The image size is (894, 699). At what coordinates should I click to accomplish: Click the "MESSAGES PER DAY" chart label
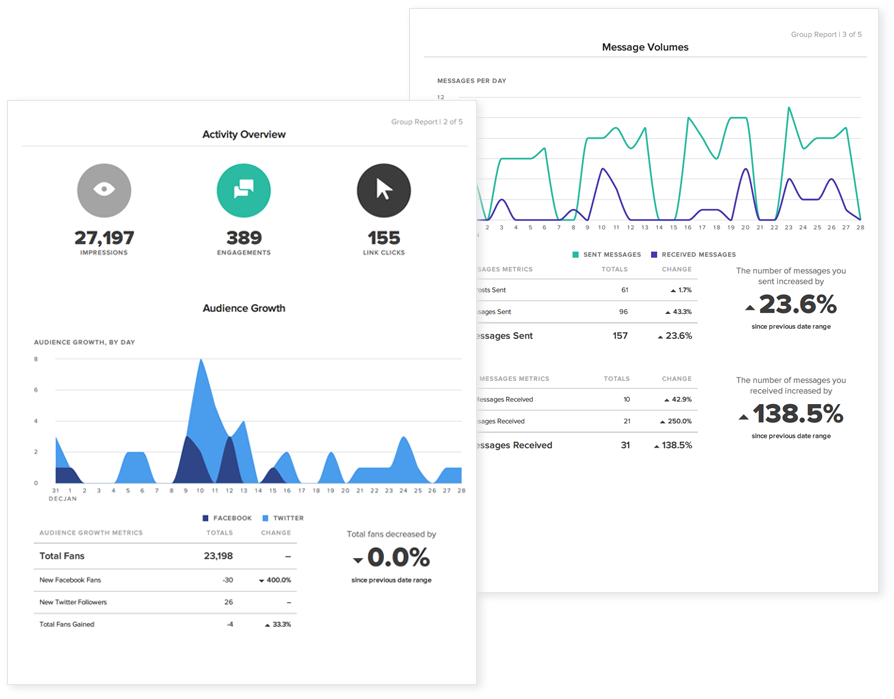click(472, 81)
